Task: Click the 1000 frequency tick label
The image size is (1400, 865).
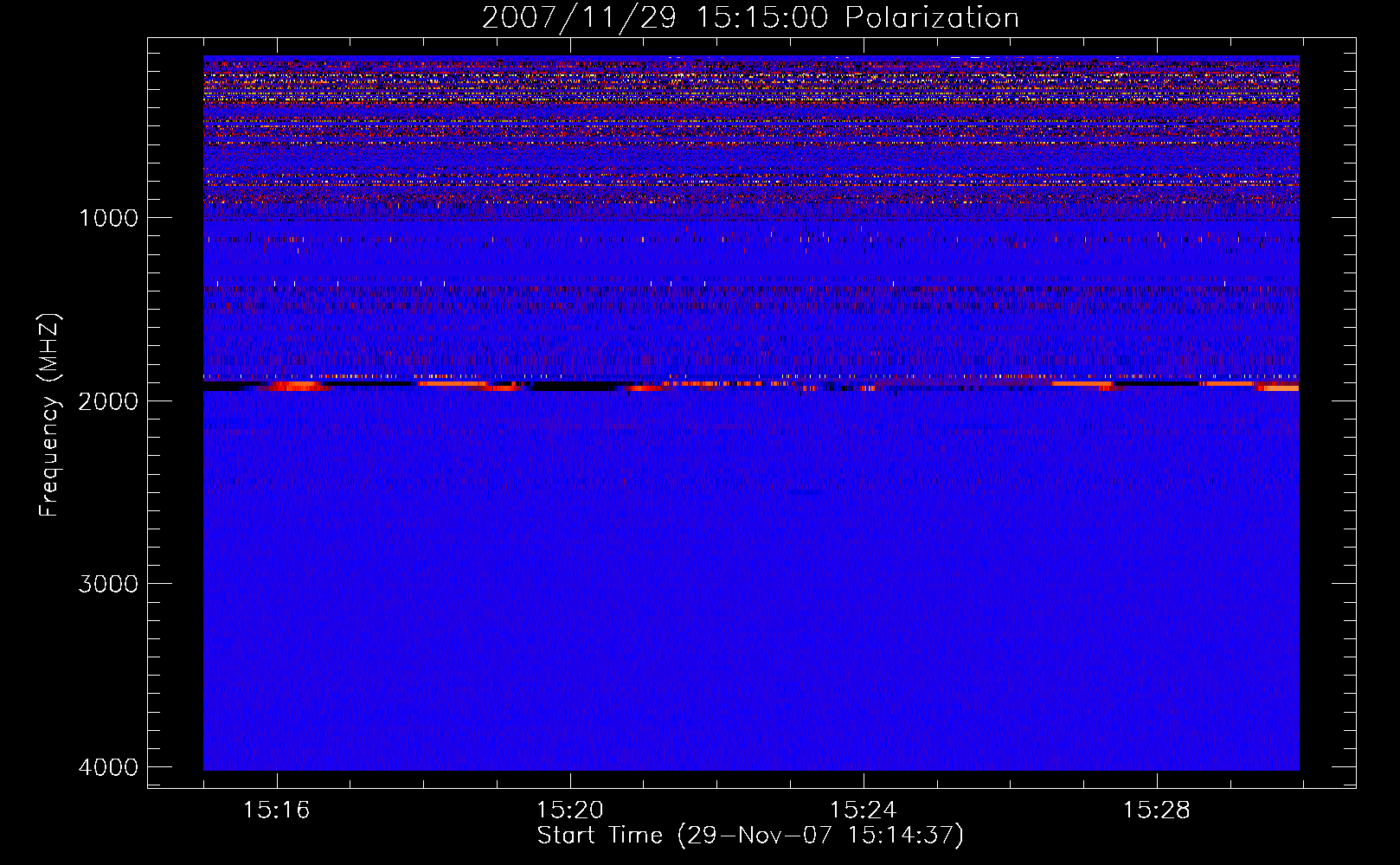Action: [108, 218]
